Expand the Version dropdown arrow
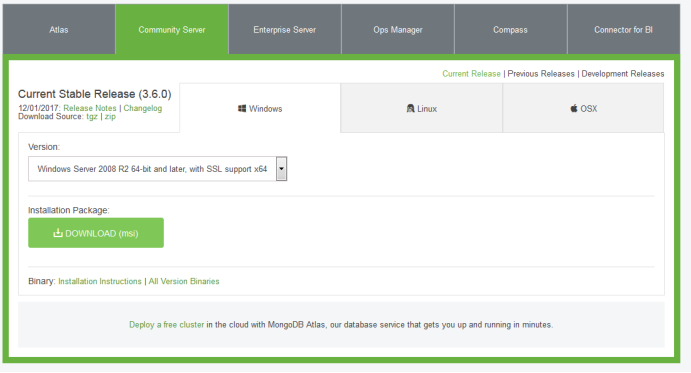 (281, 169)
